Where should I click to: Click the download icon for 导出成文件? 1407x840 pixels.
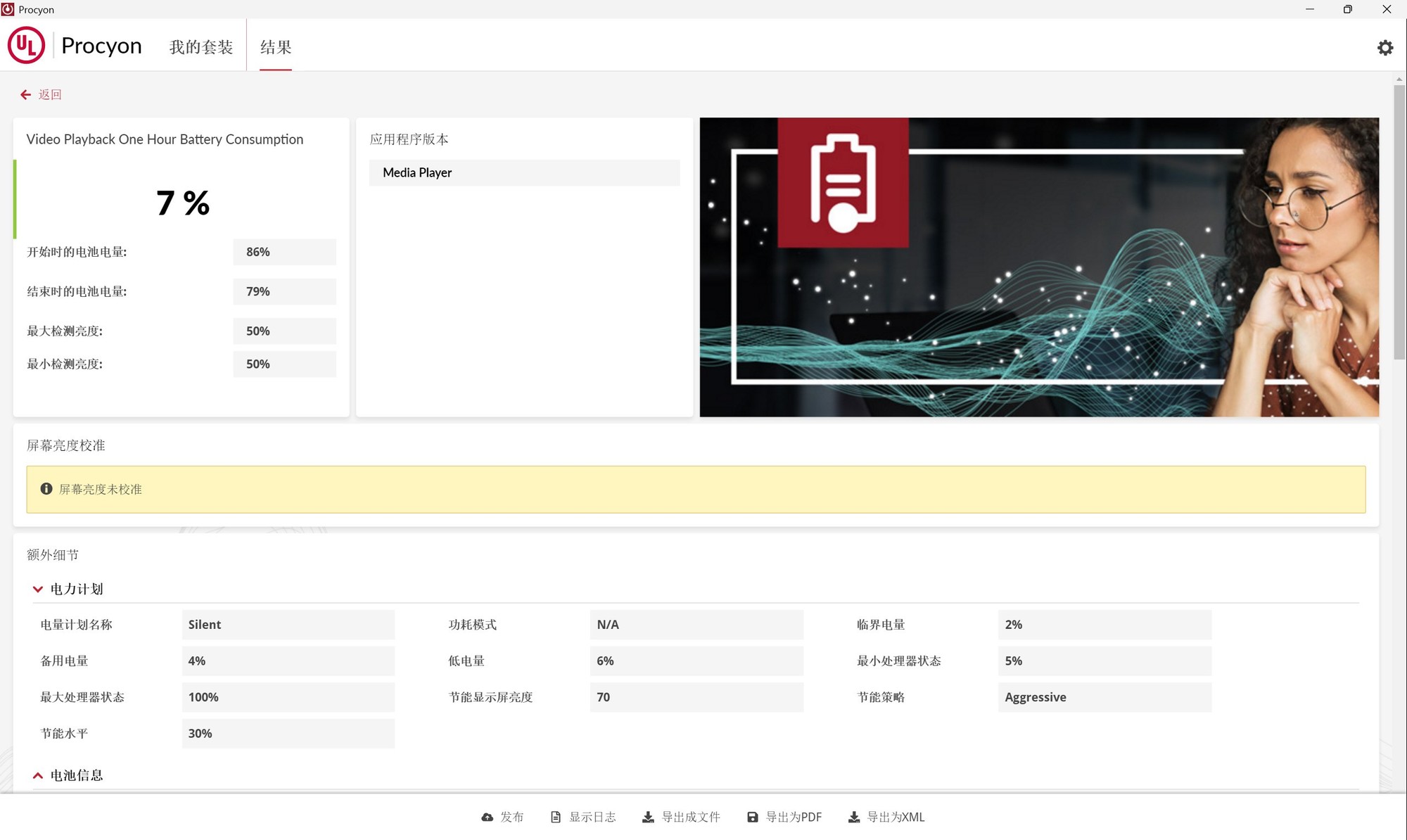(647, 817)
